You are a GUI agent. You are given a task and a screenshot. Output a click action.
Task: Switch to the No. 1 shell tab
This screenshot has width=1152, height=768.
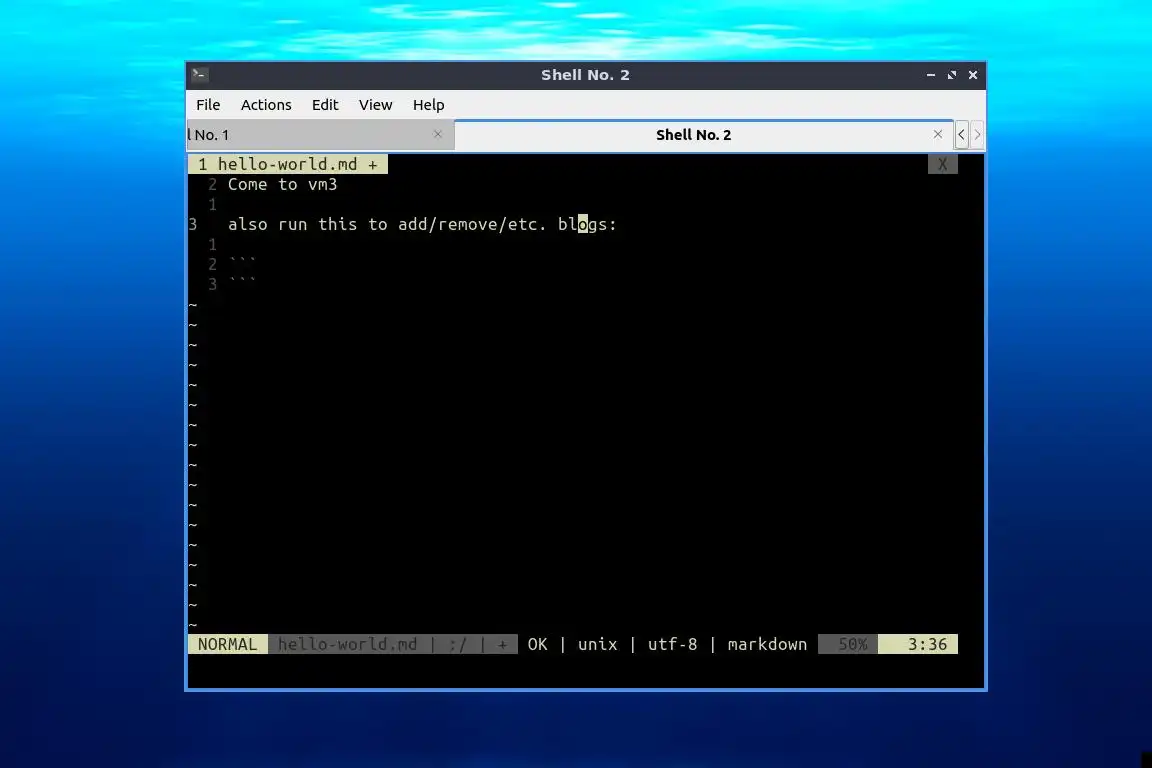[320, 134]
